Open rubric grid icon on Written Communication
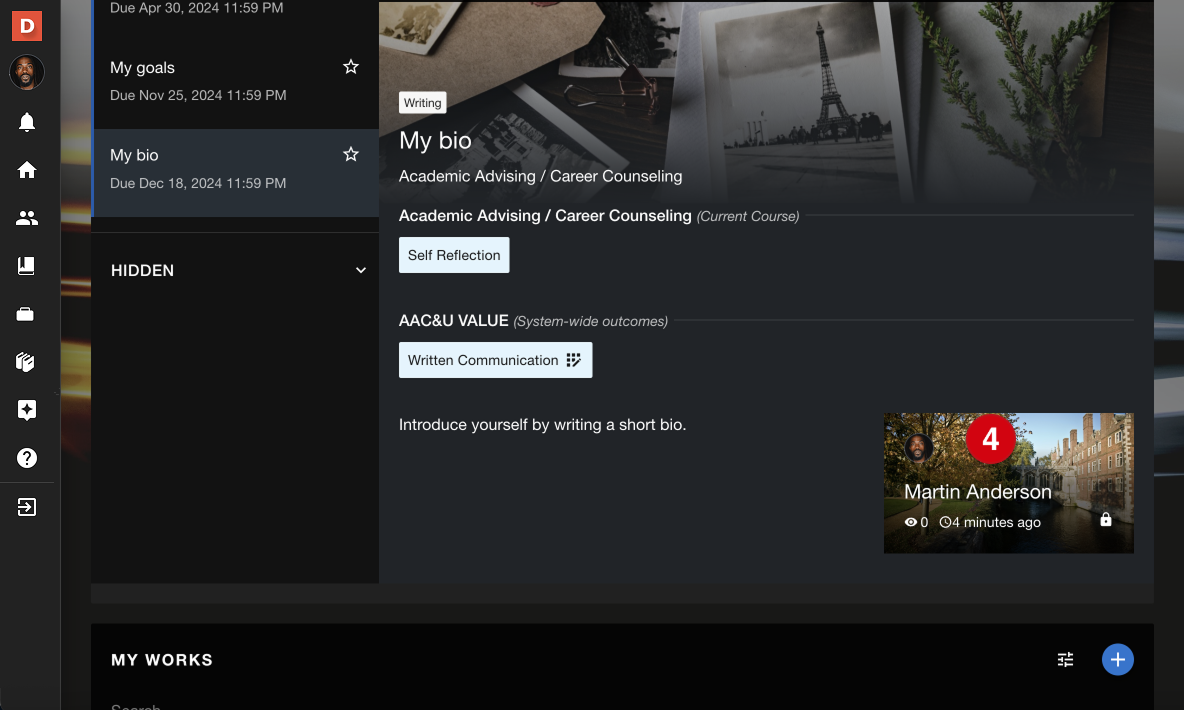This screenshot has height=710, width=1184. pos(574,360)
